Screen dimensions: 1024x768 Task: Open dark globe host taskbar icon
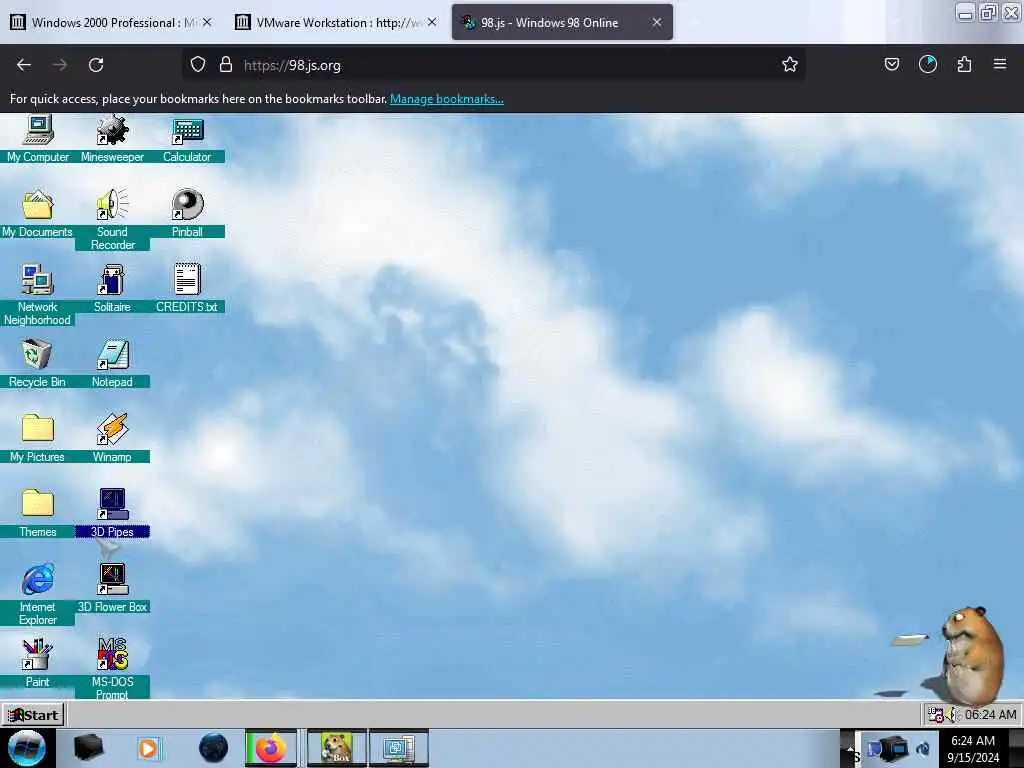pyautogui.click(x=214, y=748)
